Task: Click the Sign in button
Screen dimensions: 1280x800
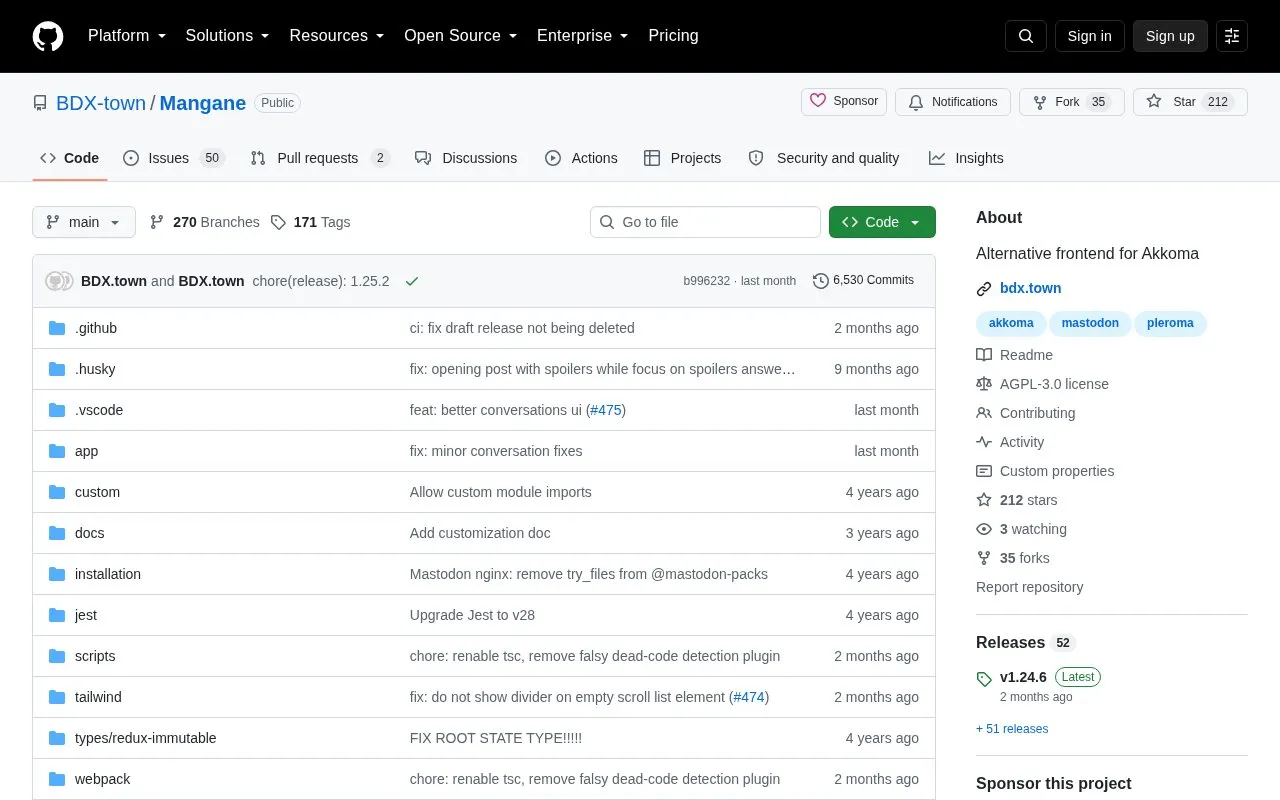Action: click(x=1090, y=36)
